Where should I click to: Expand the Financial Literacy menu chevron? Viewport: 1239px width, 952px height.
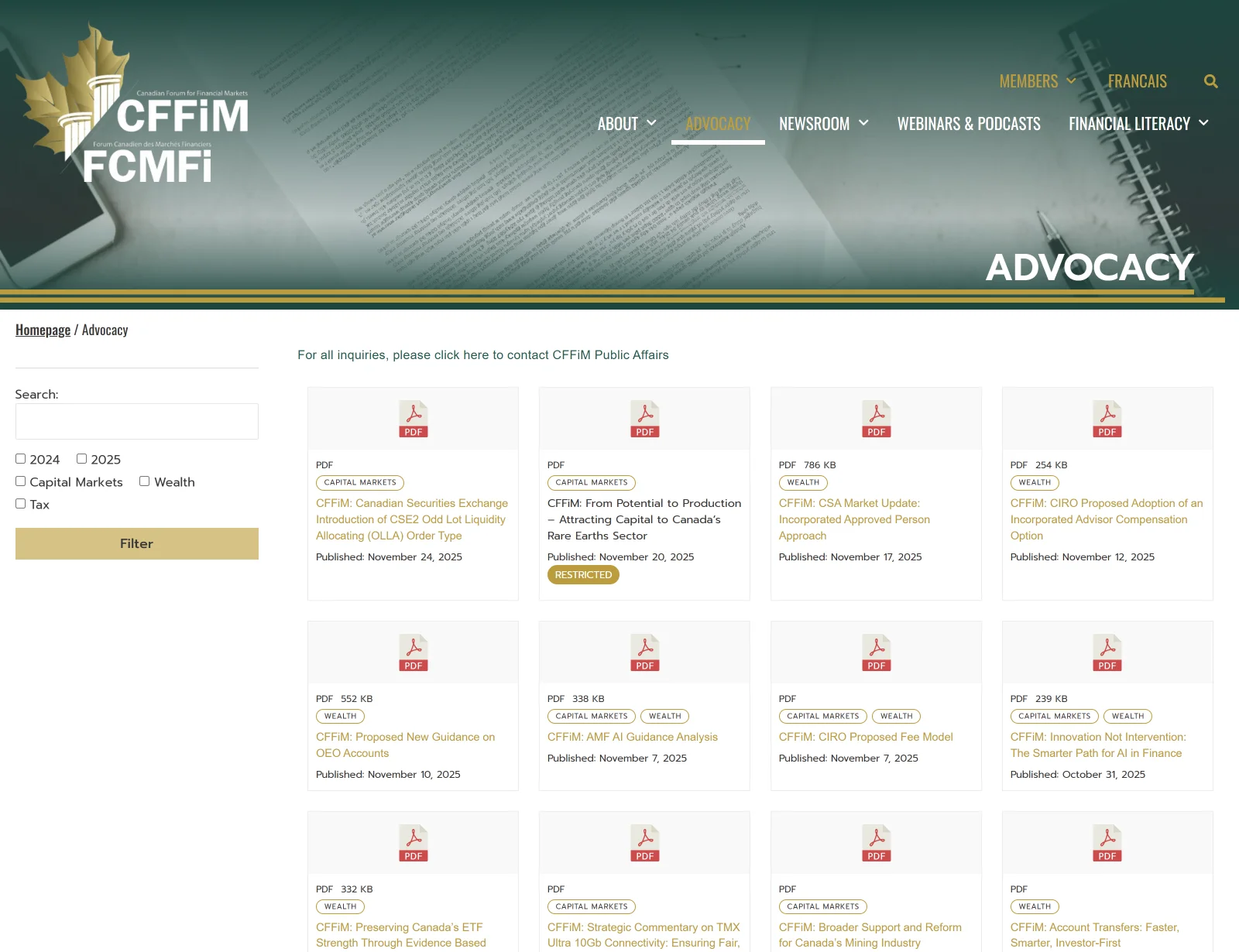tap(1203, 123)
